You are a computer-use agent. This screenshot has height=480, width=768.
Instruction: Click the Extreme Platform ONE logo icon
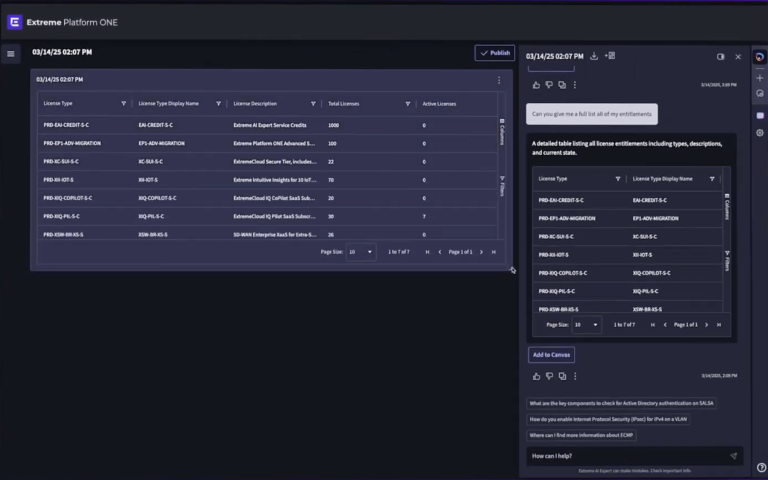point(15,22)
